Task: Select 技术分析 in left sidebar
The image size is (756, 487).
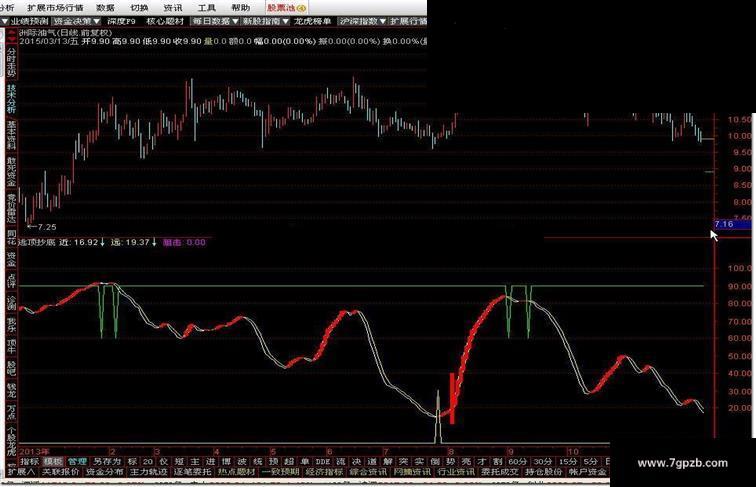Action: click(11, 99)
